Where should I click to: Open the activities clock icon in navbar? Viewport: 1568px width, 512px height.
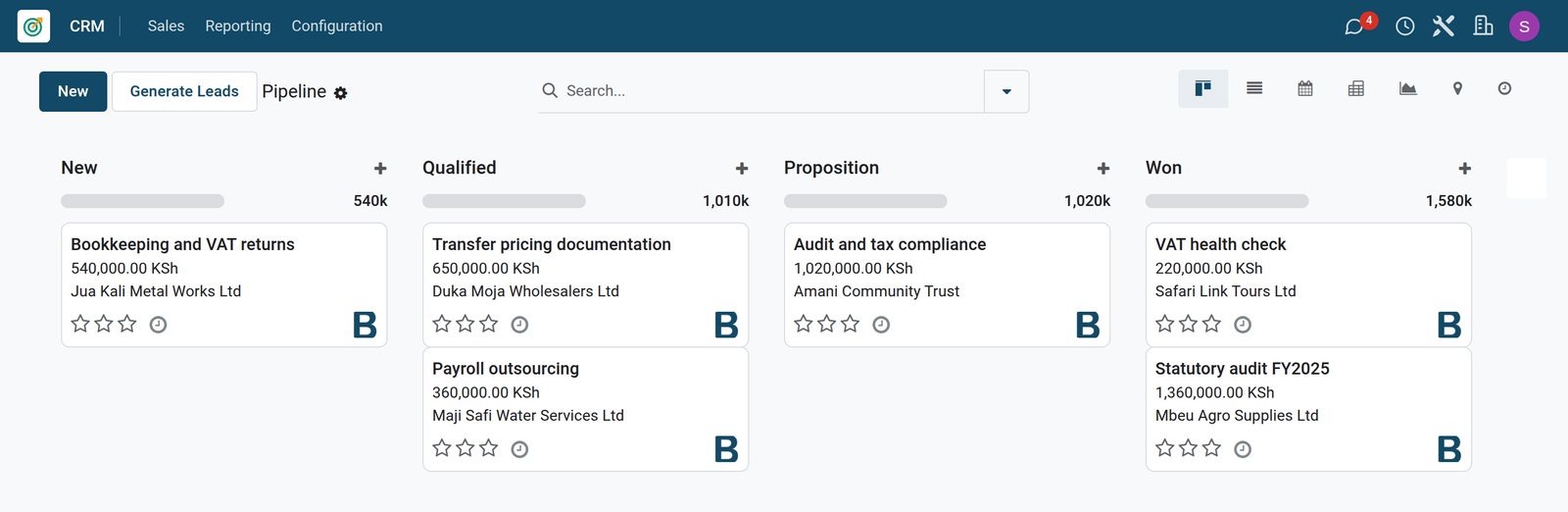pos(1405,26)
